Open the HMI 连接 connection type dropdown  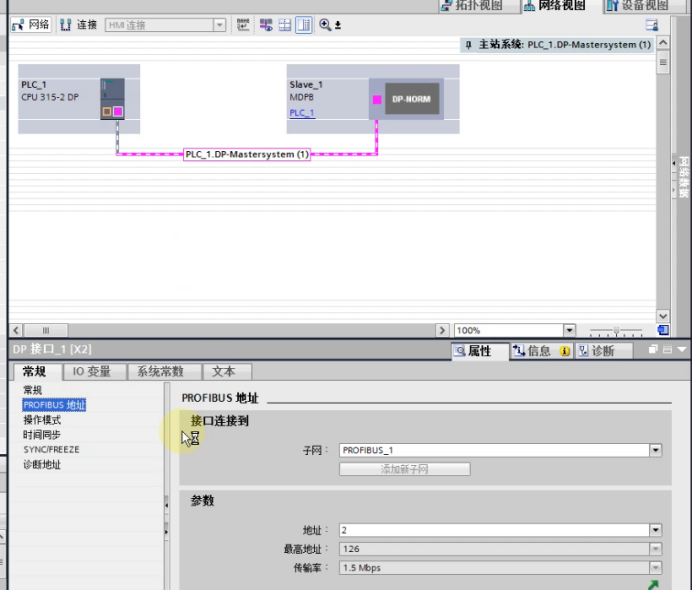coord(219,25)
